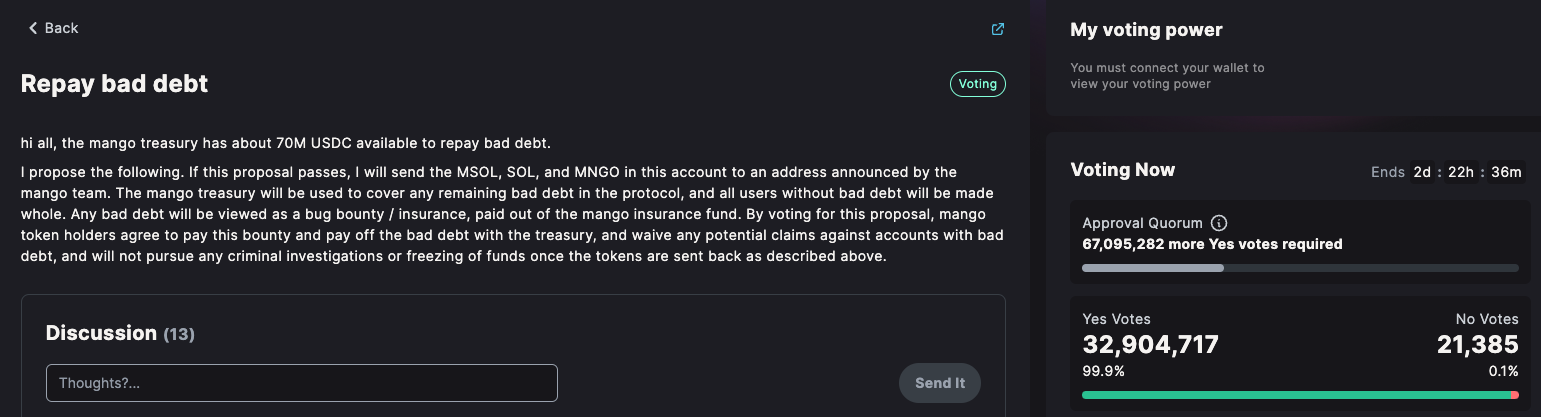
Task: Open proposal in external link icon
Action: 997,29
